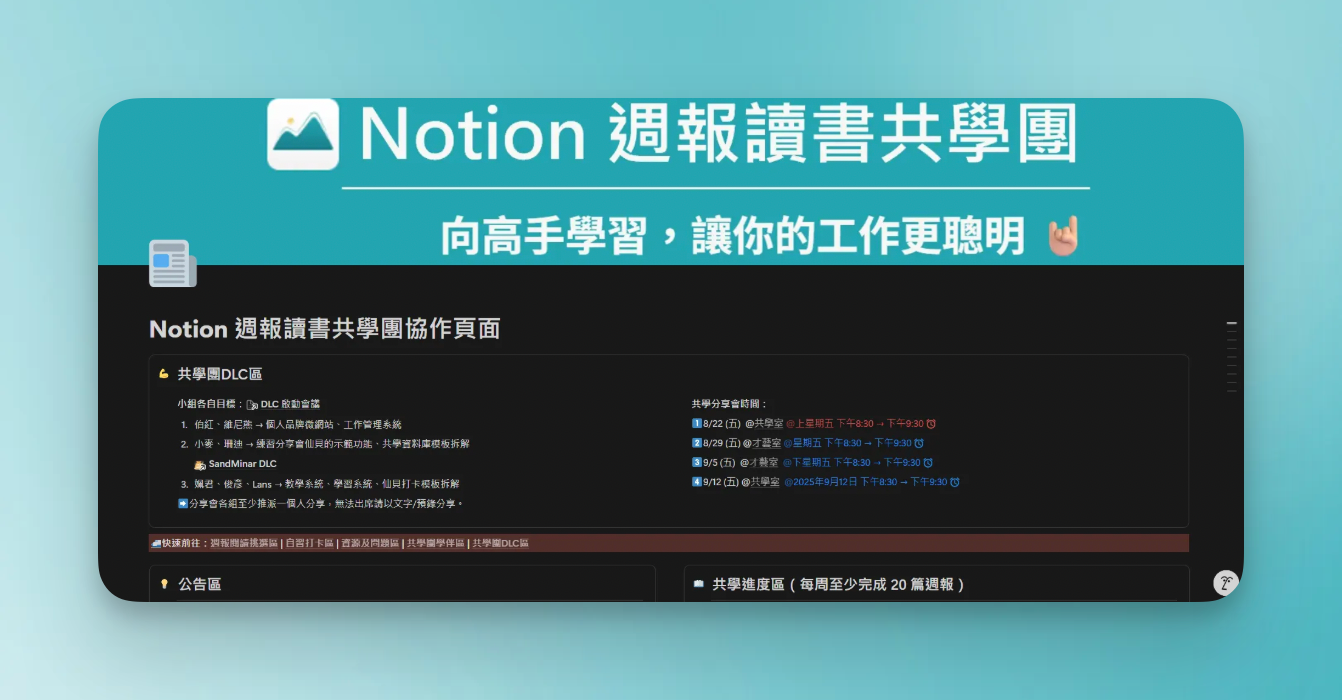
Task: Click the @下星期五 下午8:30 date reminder
Action: [x=857, y=463]
